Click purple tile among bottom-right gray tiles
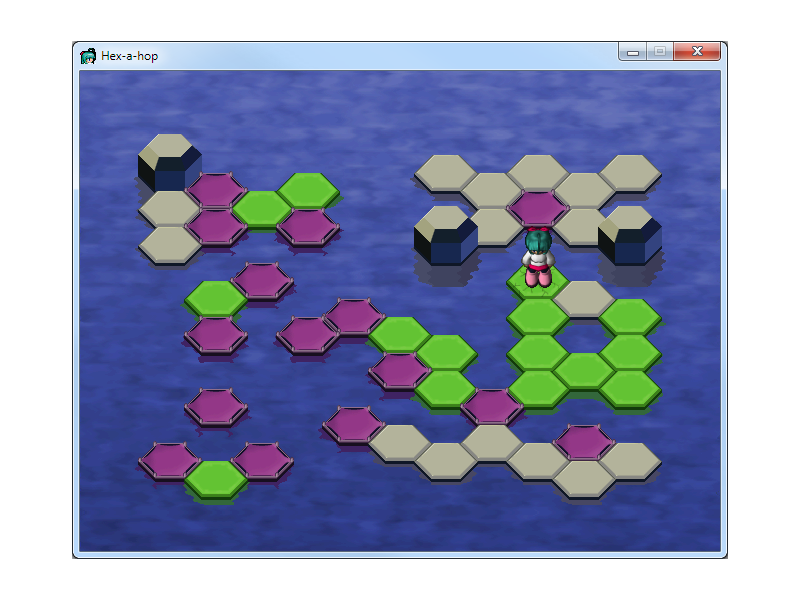 pos(584,441)
